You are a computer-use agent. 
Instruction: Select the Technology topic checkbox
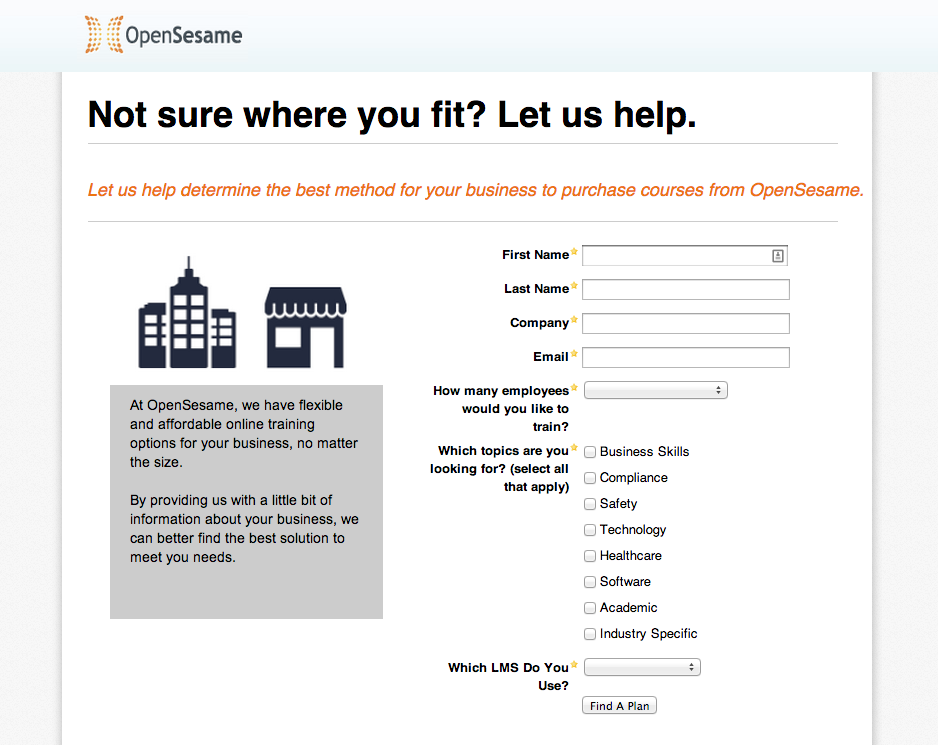(x=590, y=530)
